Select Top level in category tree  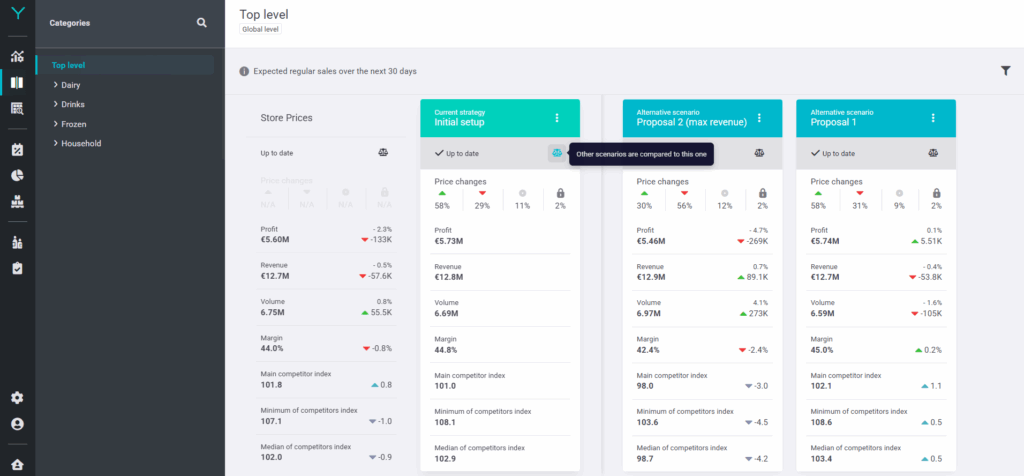tap(69, 65)
